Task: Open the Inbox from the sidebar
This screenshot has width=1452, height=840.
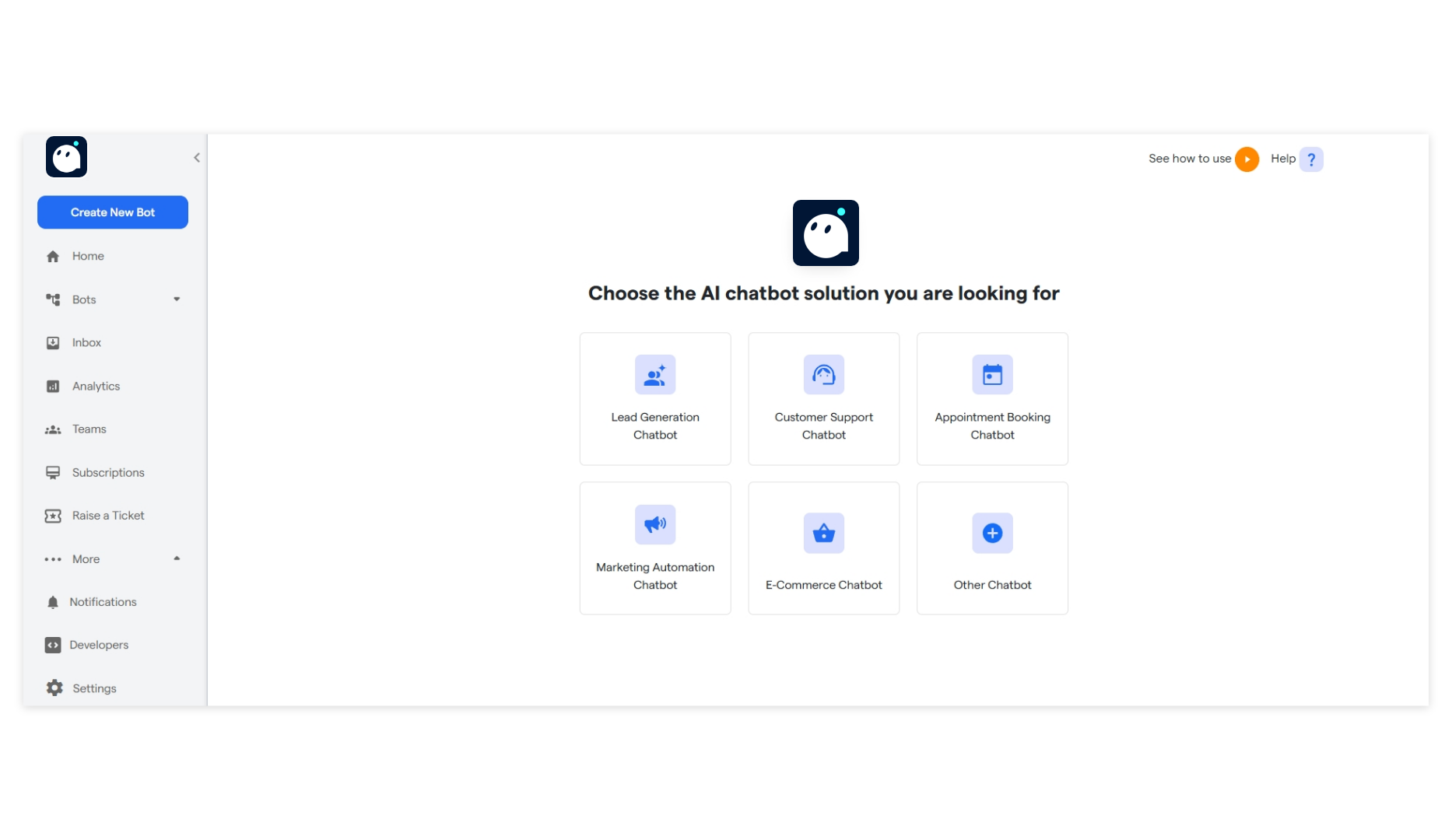Action: [x=53, y=342]
